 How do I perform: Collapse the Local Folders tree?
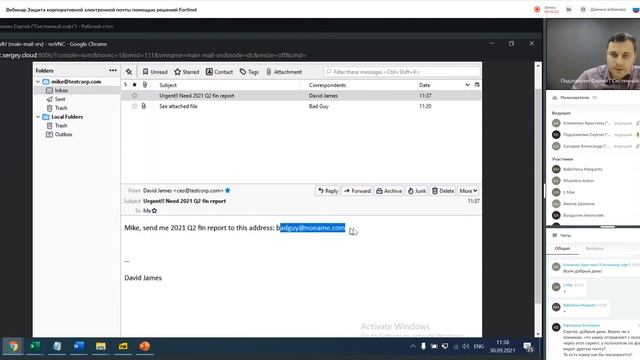click(x=38, y=117)
